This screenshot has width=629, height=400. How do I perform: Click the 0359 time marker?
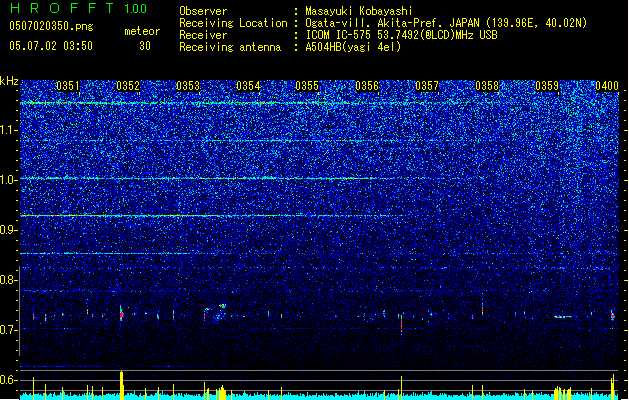point(547,86)
